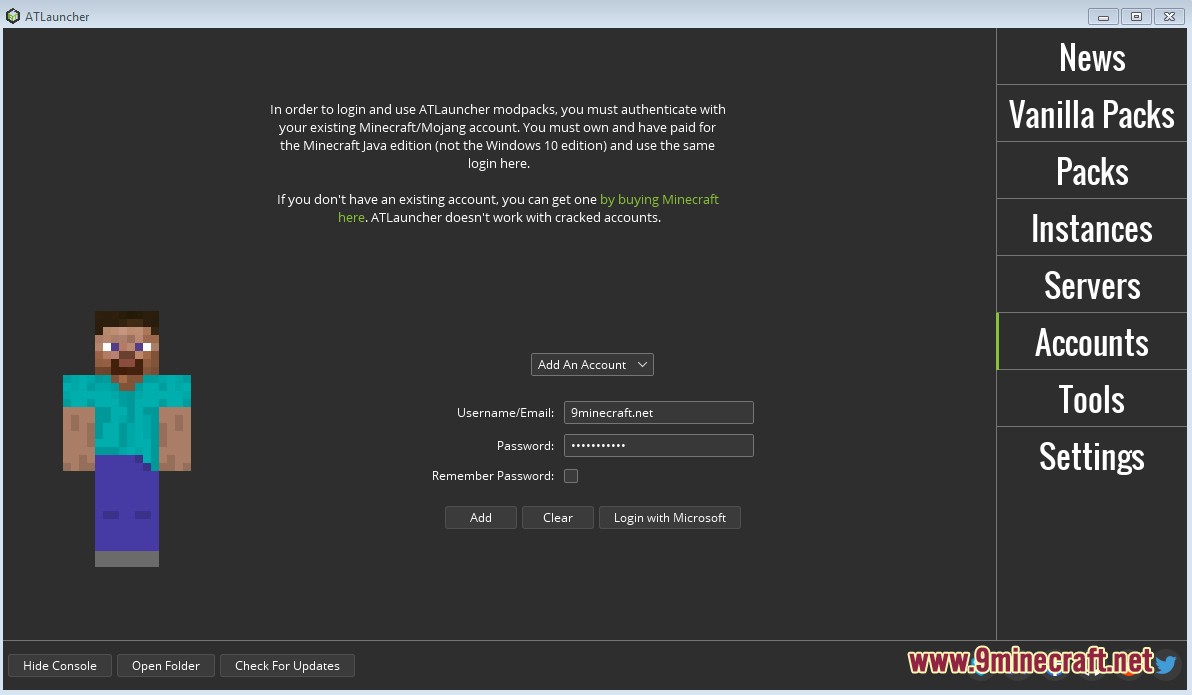Viewport: 1192px width, 695px height.
Task: Click the Username/Email input field
Action: click(658, 413)
